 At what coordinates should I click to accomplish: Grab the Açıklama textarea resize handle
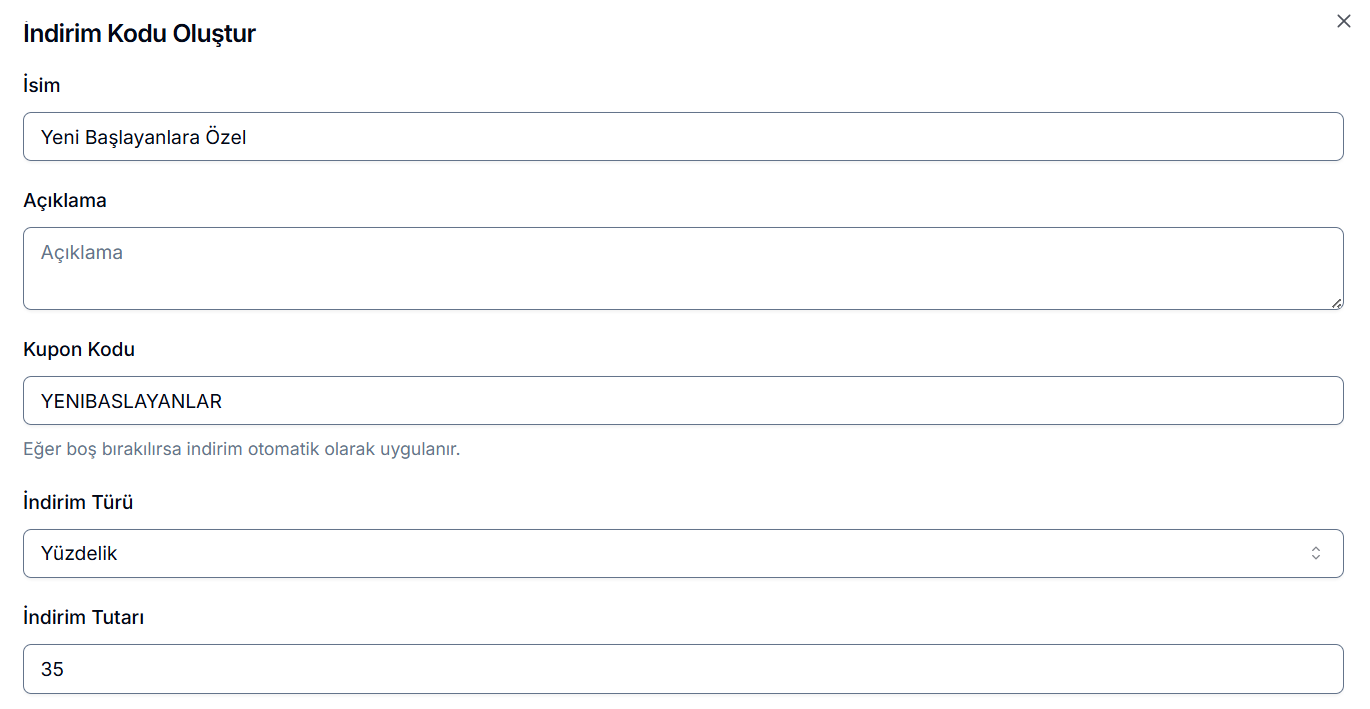point(1337,303)
